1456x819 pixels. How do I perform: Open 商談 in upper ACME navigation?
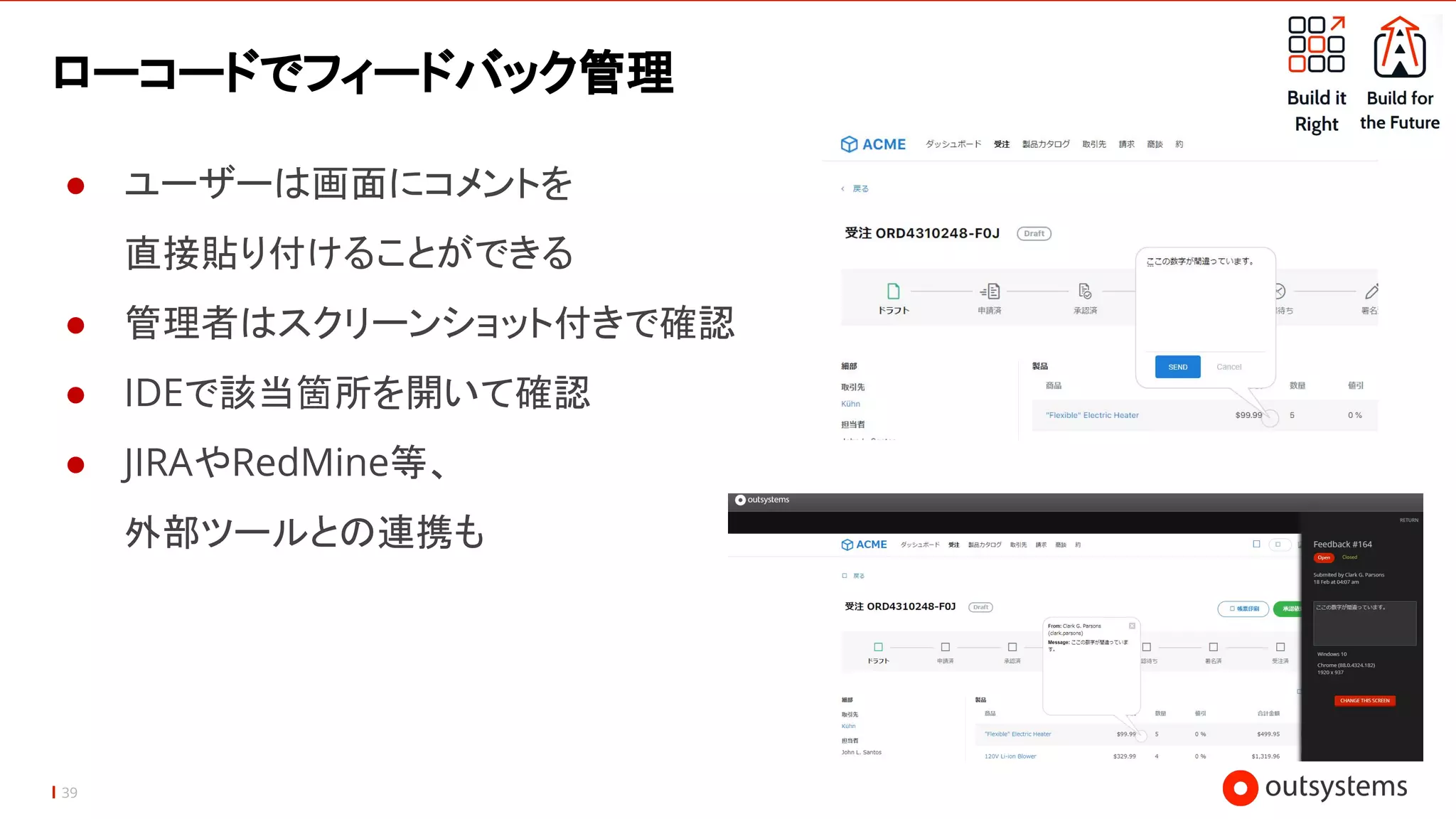click(1155, 144)
